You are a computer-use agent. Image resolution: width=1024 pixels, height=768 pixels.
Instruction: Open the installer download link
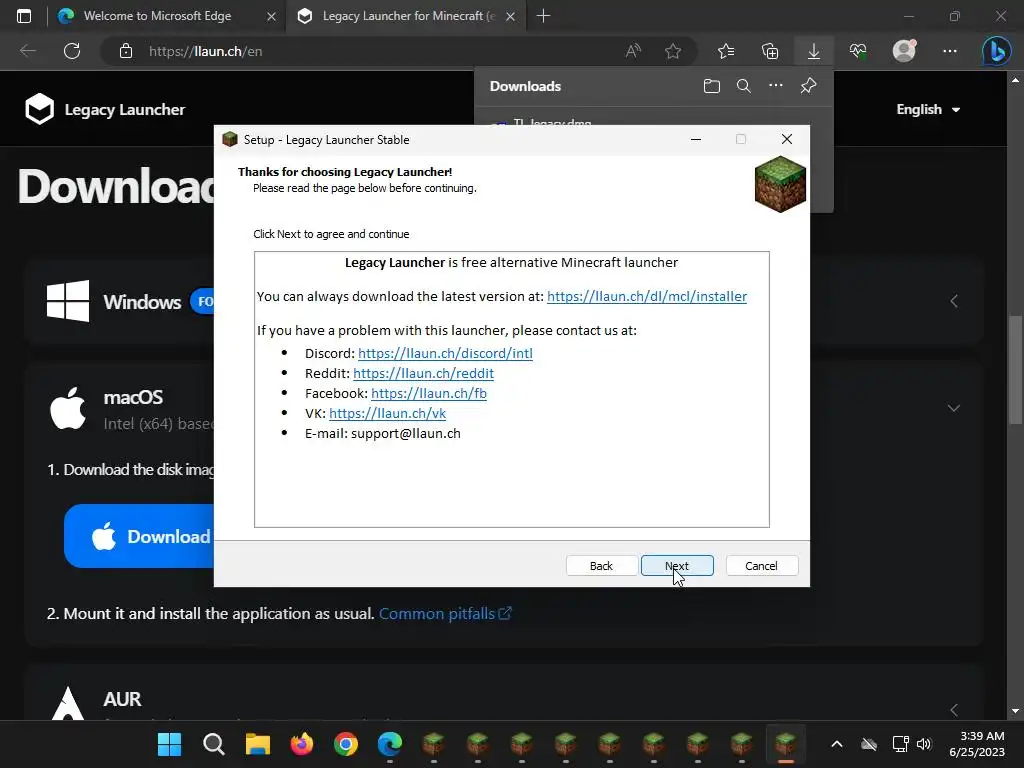pyautogui.click(x=647, y=296)
